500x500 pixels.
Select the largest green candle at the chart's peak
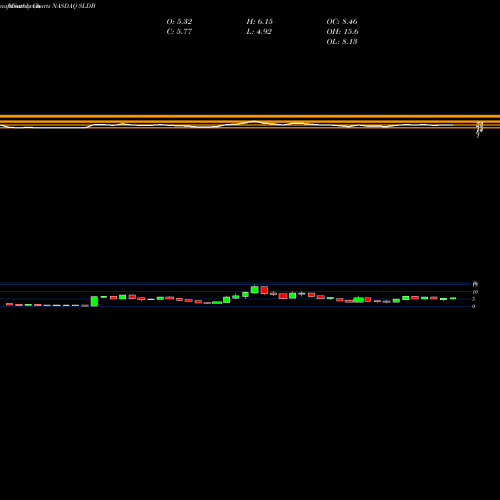(255, 289)
